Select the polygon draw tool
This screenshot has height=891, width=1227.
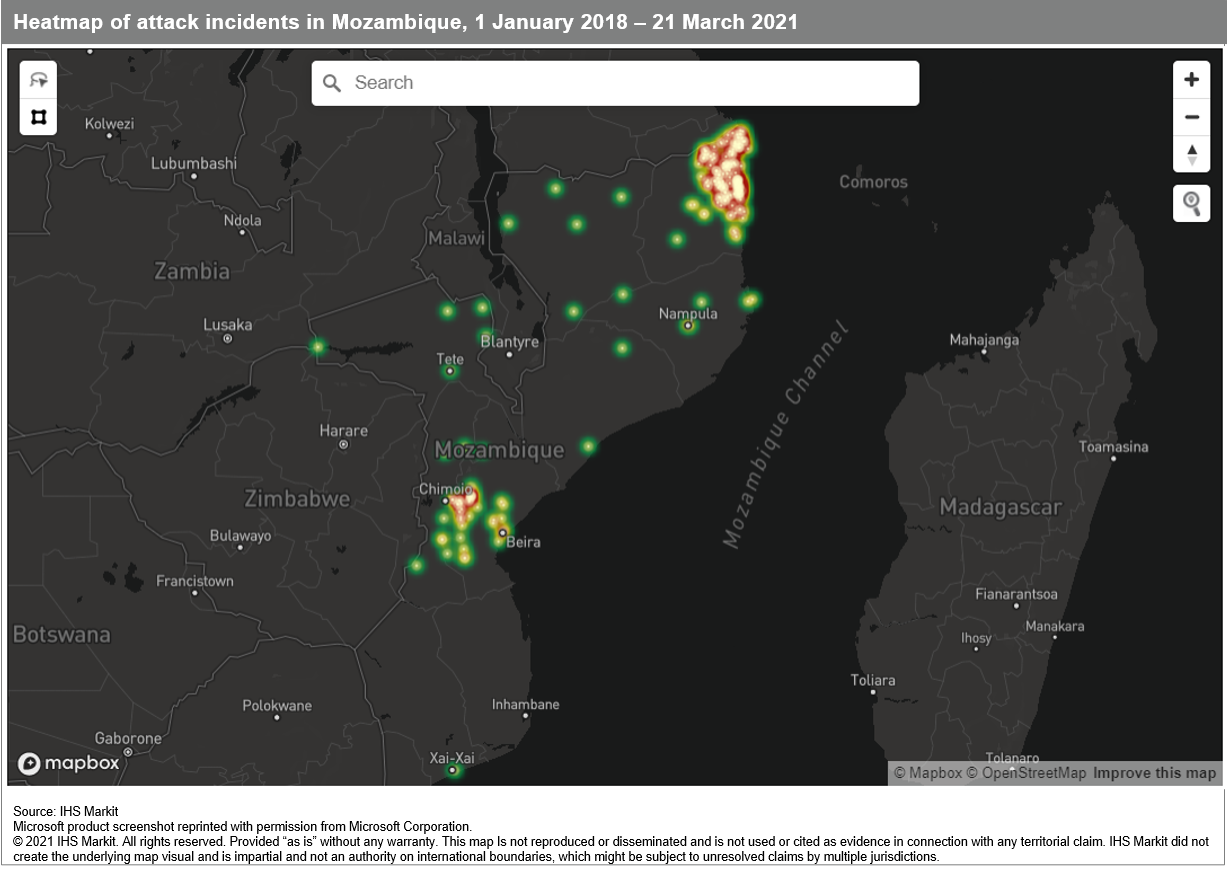pos(39,118)
